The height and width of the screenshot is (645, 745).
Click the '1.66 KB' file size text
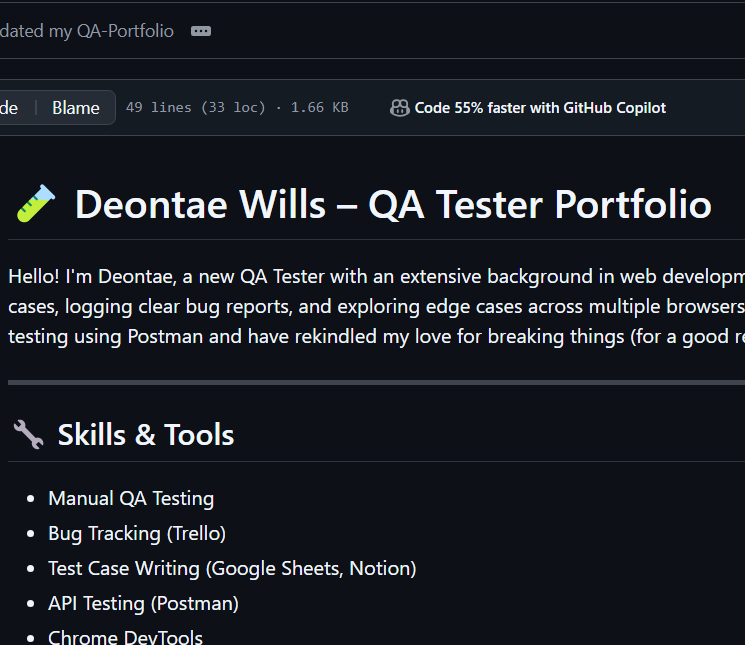point(319,108)
